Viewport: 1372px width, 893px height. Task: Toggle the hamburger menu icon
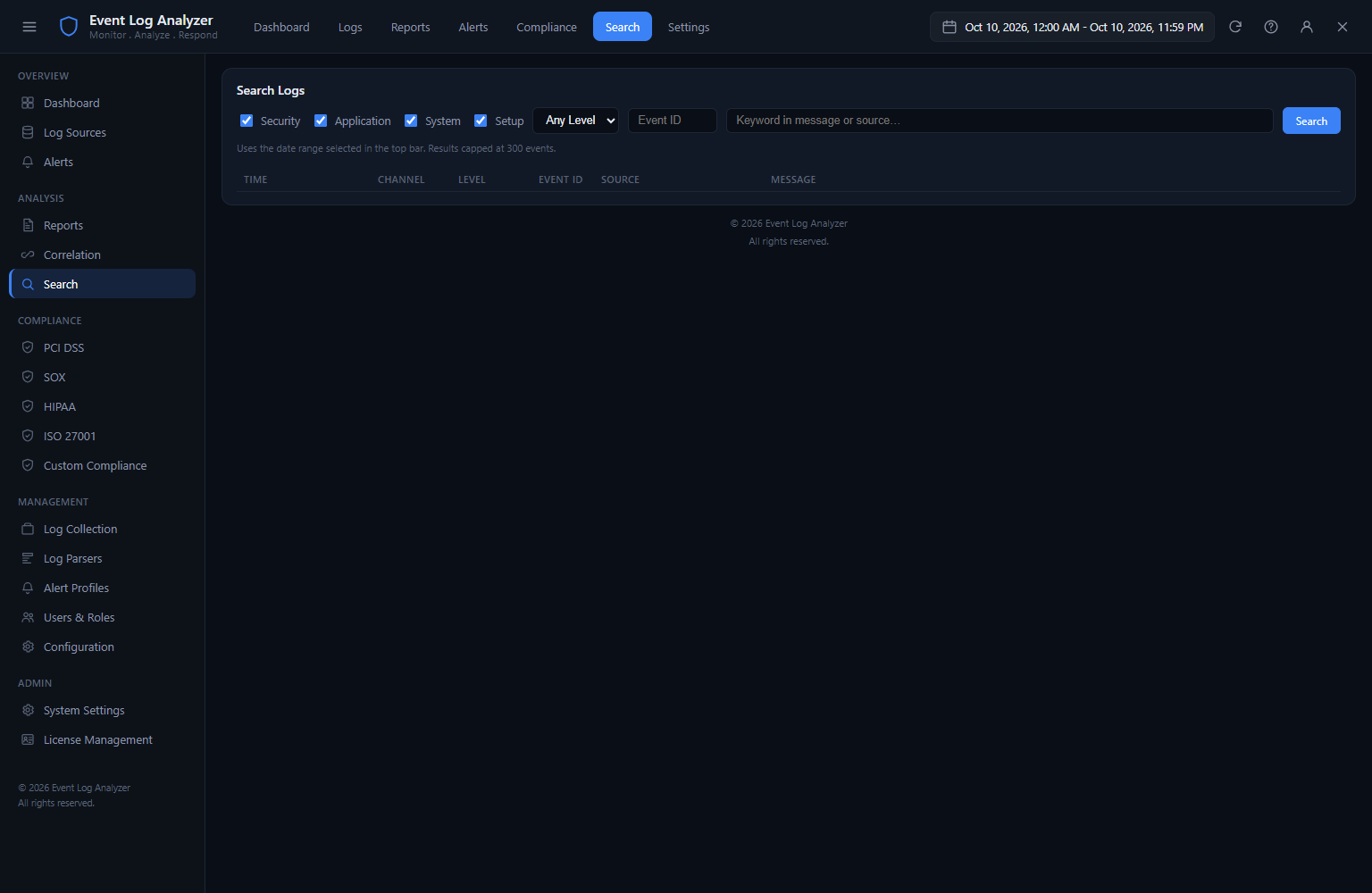click(x=29, y=27)
